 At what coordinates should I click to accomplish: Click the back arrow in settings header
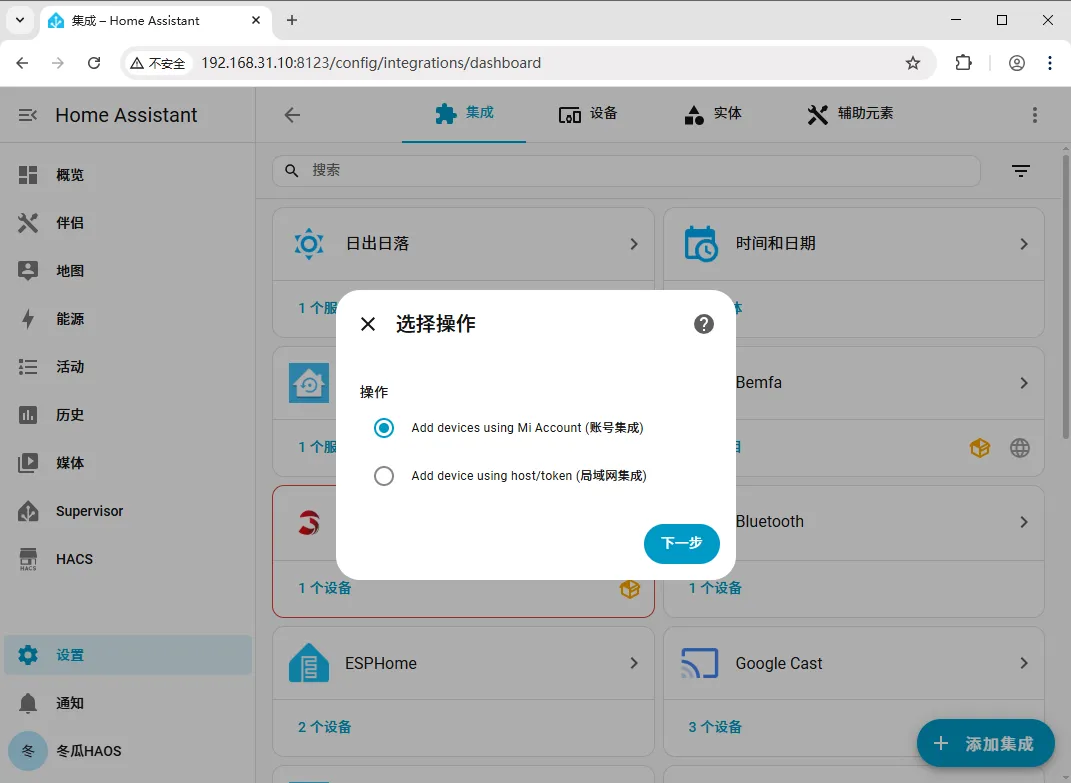coord(292,115)
